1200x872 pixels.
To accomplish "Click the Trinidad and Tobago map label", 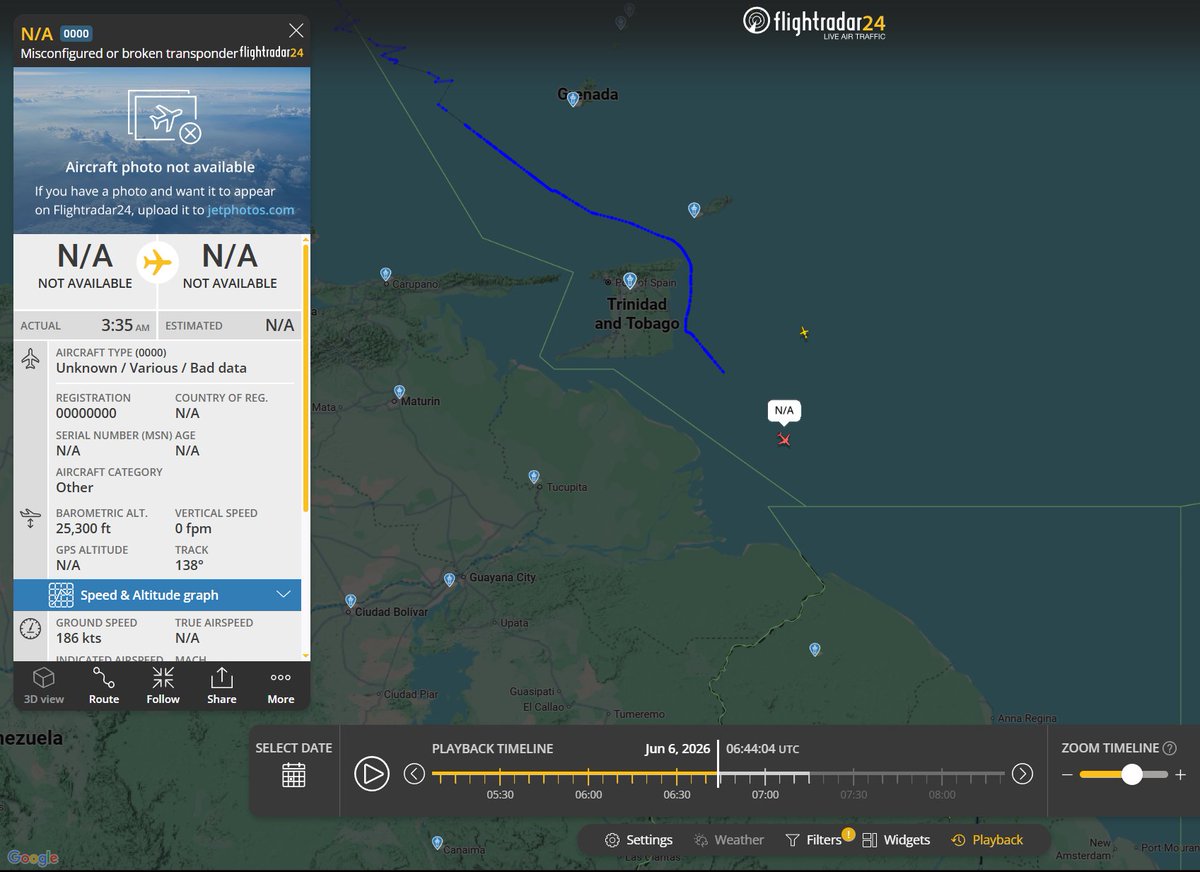I will pyautogui.click(x=637, y=314).
